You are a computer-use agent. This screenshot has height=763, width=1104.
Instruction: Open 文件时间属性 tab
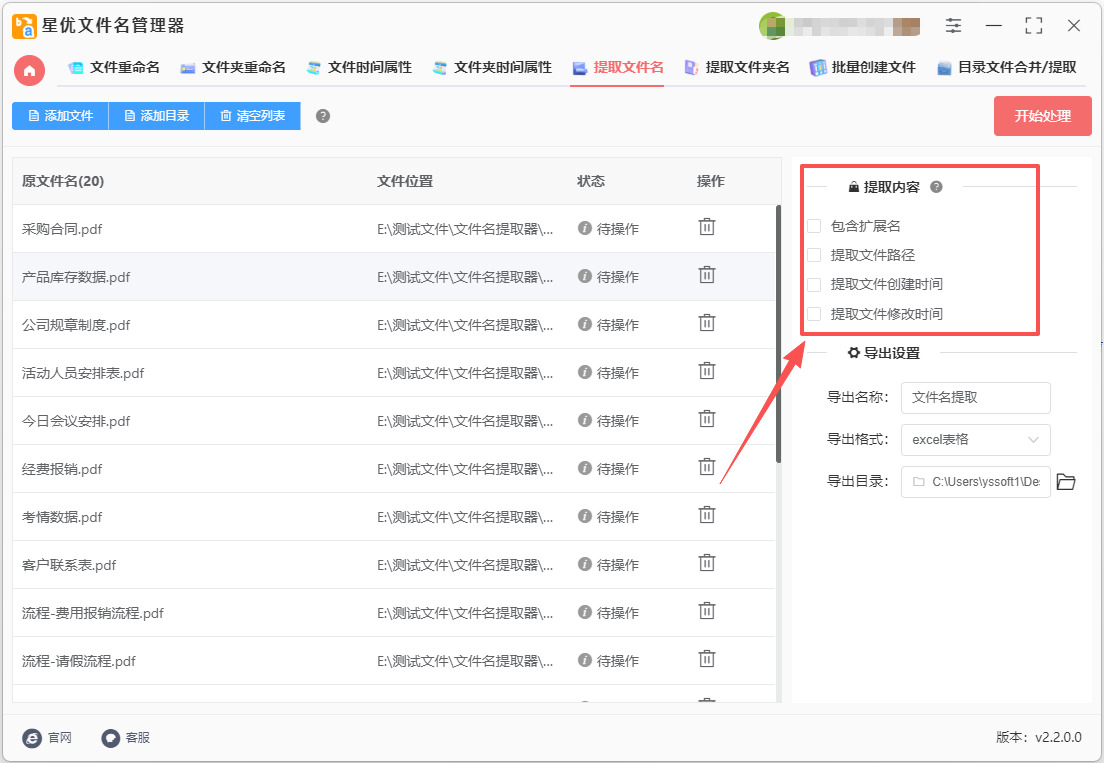tap(359, 68)
